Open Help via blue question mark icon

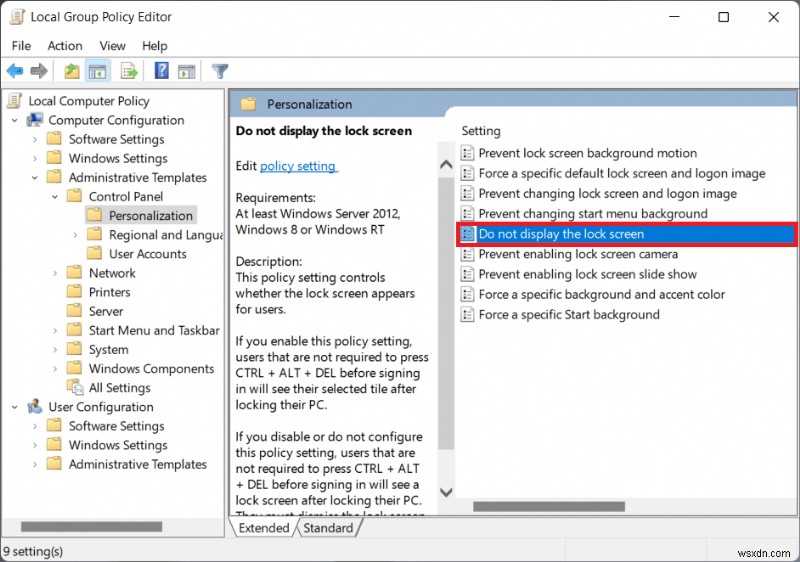pos(161,70)
